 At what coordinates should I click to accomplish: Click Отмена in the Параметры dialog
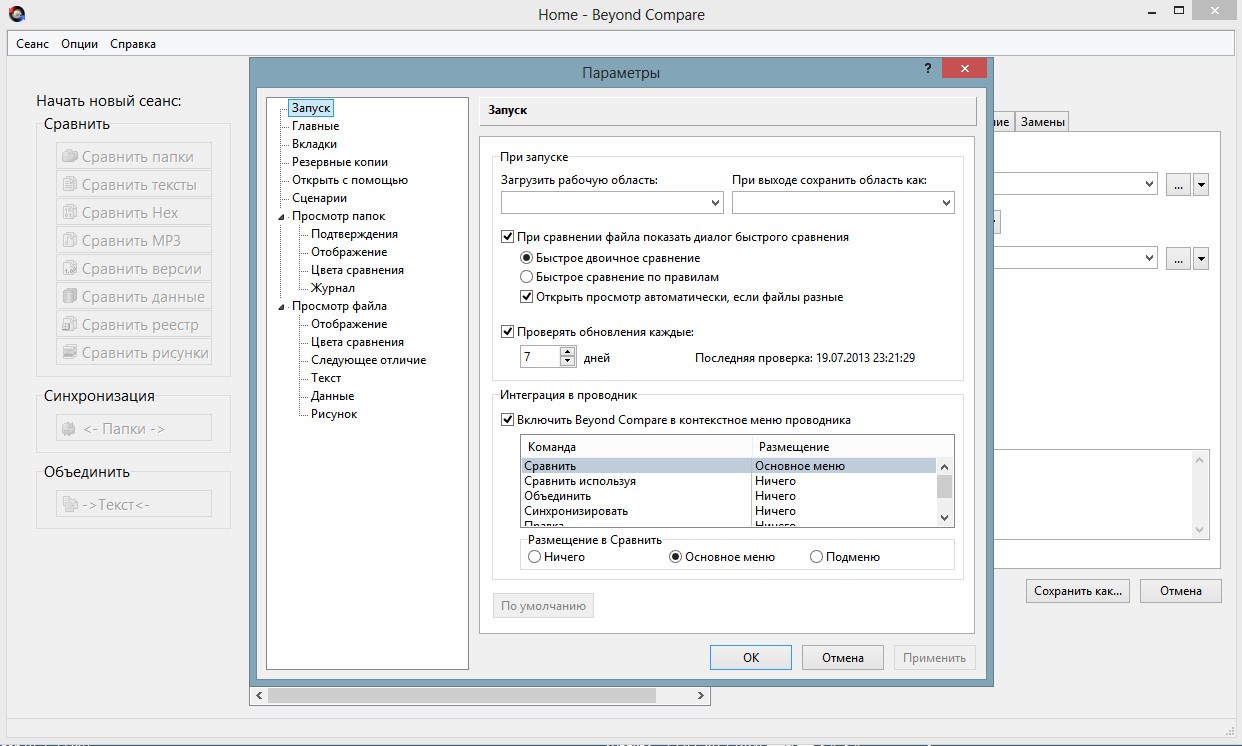pos(843,657)
